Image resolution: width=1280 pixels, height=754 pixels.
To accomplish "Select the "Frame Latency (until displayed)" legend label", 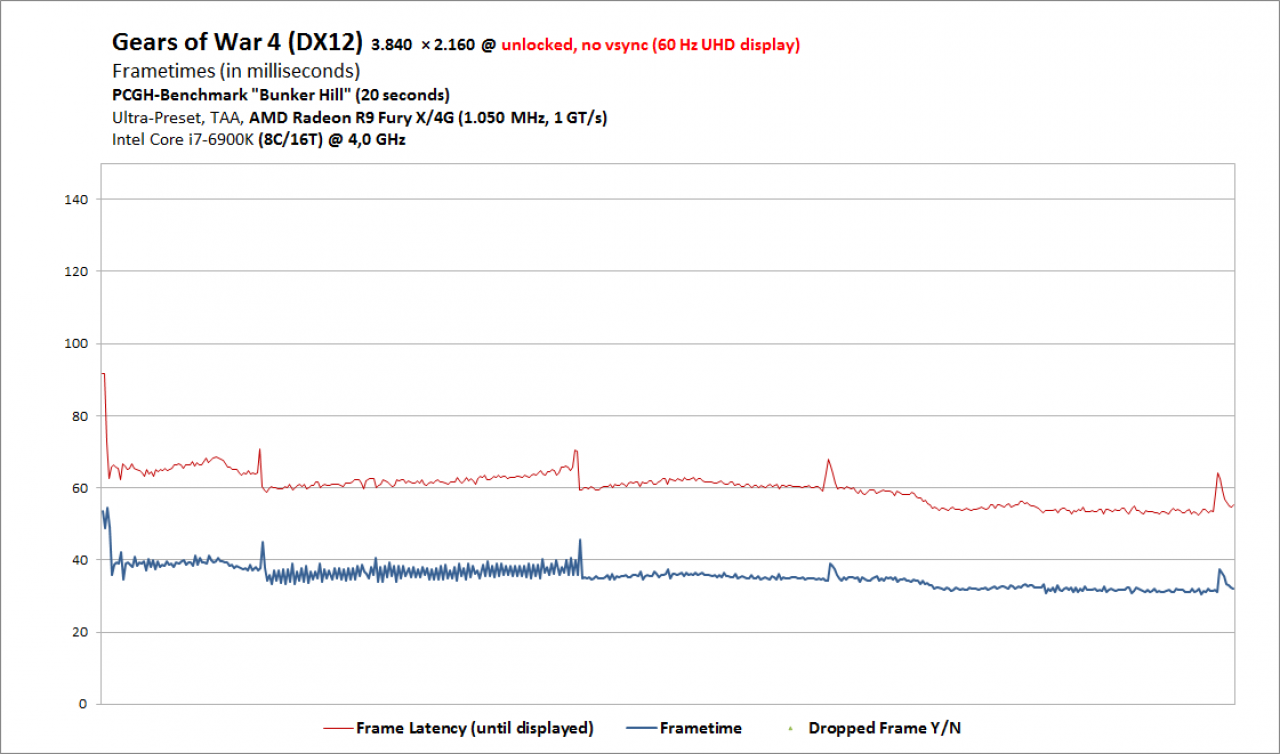I will click(x=475, y=728).
